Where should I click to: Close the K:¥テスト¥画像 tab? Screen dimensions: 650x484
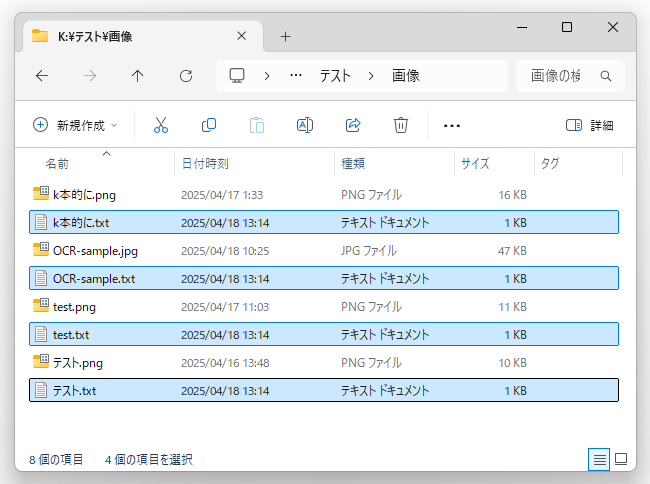pyautogui.click(x=242, y=36)
